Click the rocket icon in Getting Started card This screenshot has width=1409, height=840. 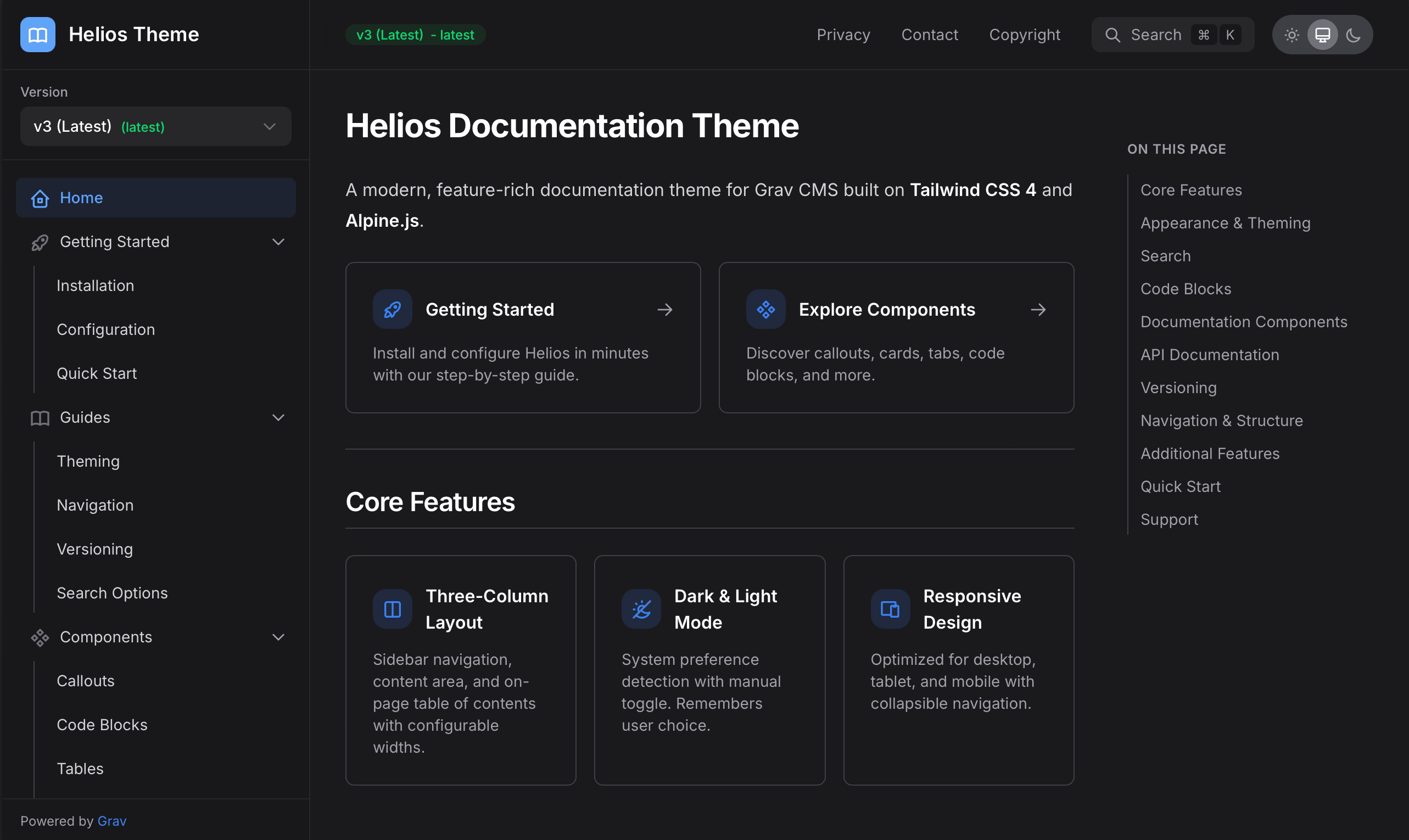pos(392,310)
